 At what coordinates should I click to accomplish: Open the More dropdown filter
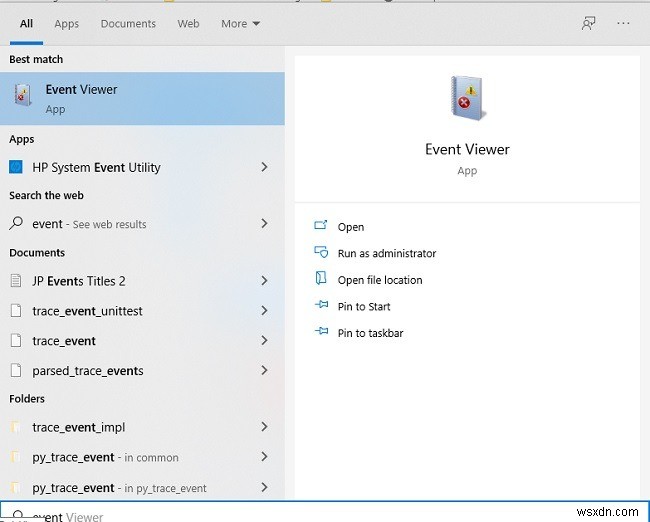(240, 24)
